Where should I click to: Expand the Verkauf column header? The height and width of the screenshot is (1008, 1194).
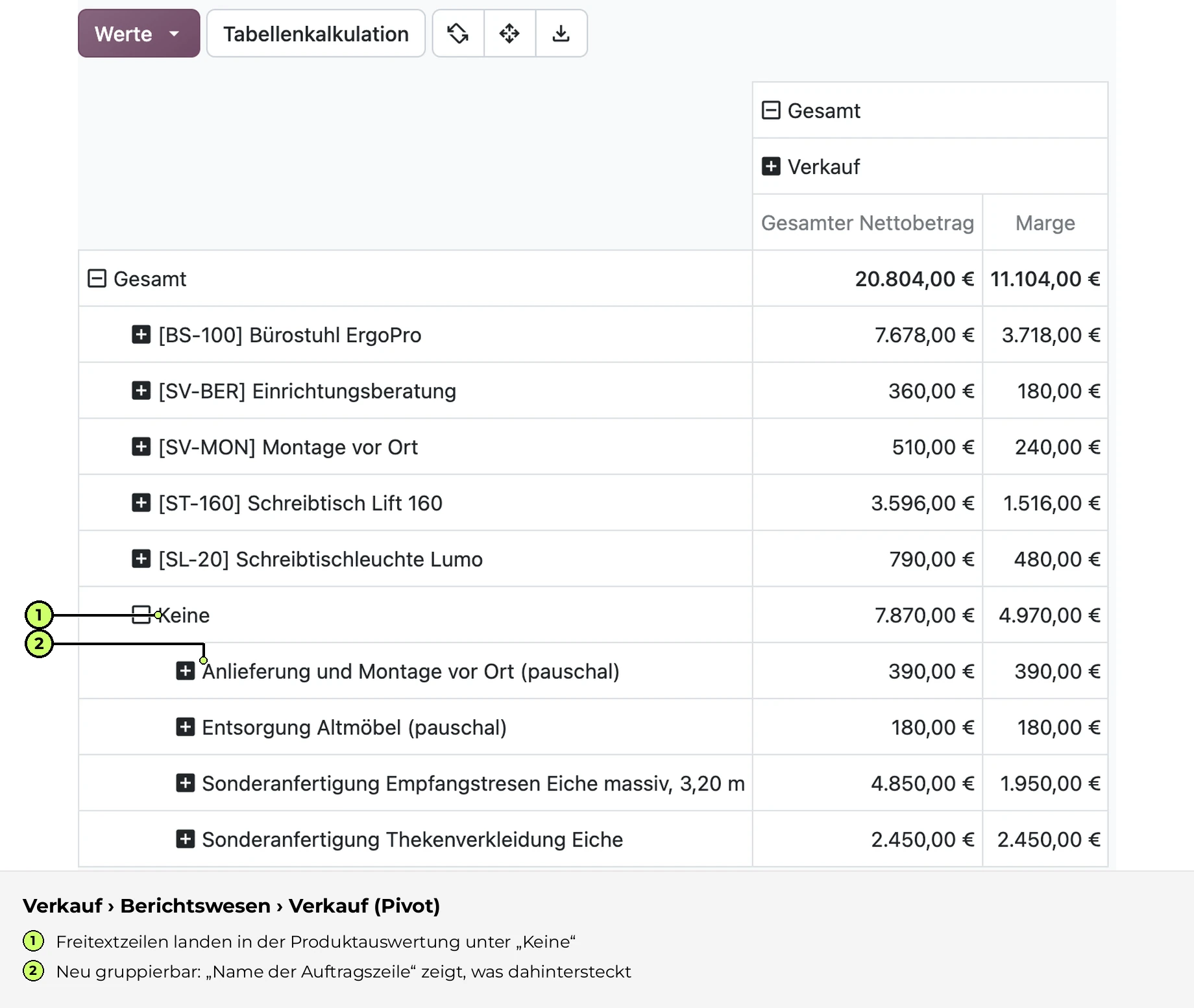click(x=771, y=166)
